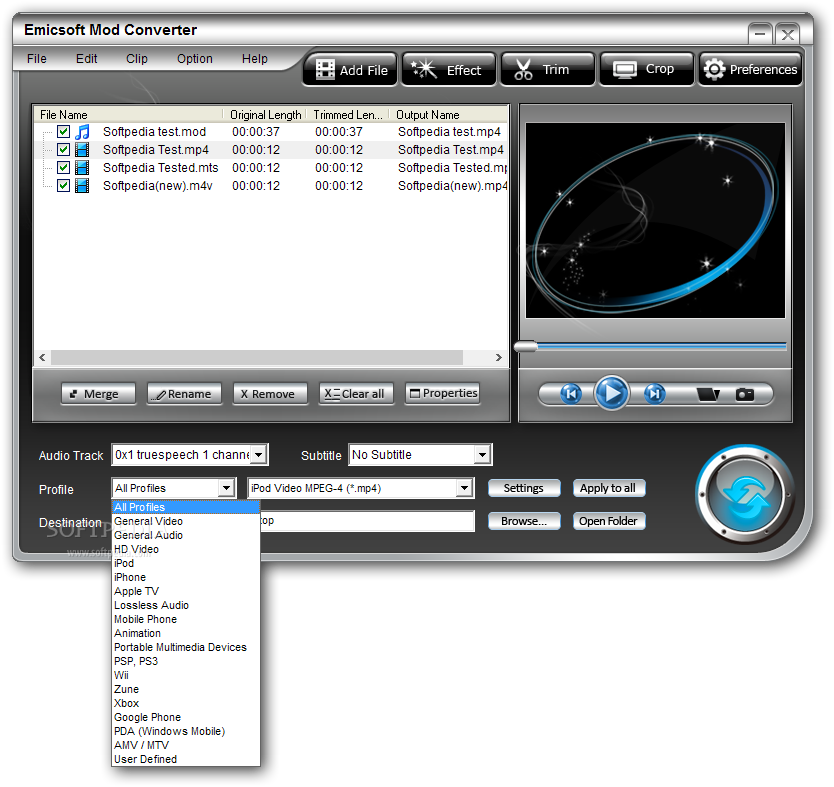834x787 pixels.
Task: Select Google Phone profile entry
Action: [x=186, y=717]
